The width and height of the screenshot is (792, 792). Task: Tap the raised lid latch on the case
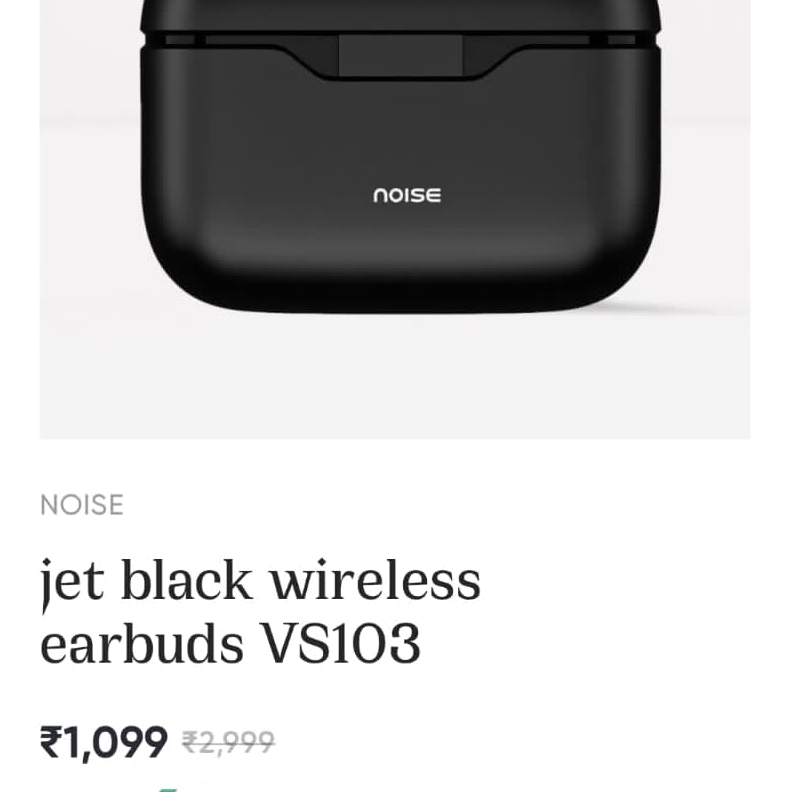coord(400,56)
